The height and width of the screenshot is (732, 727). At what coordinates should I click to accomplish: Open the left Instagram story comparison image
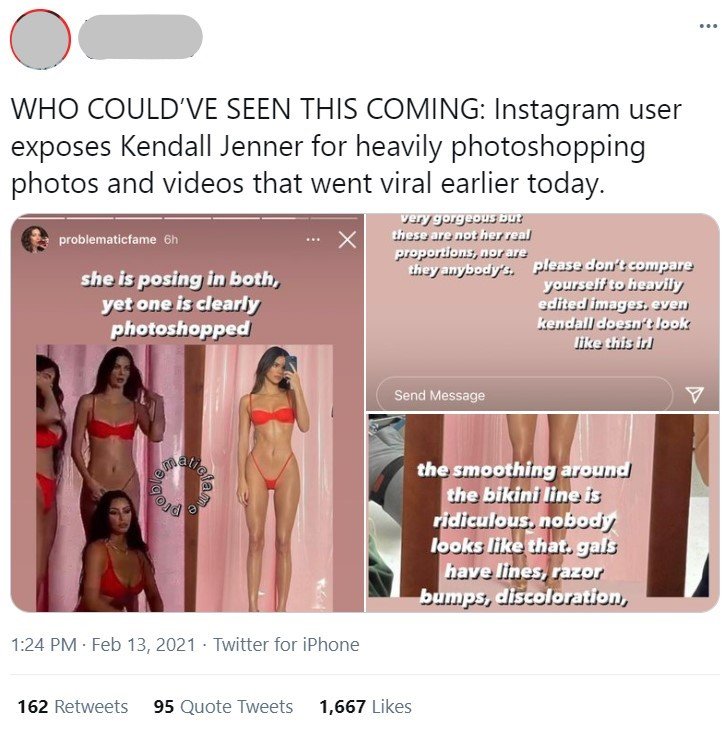click(187, 413)
